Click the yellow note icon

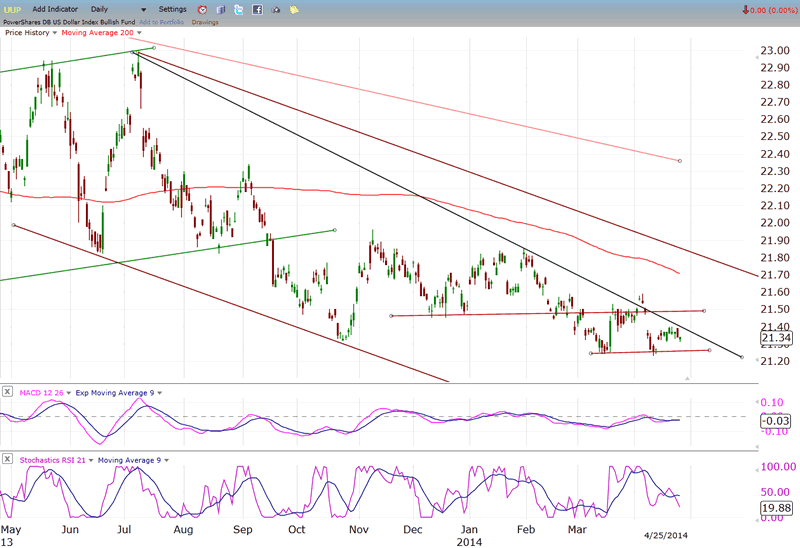[x=294, y=9]
